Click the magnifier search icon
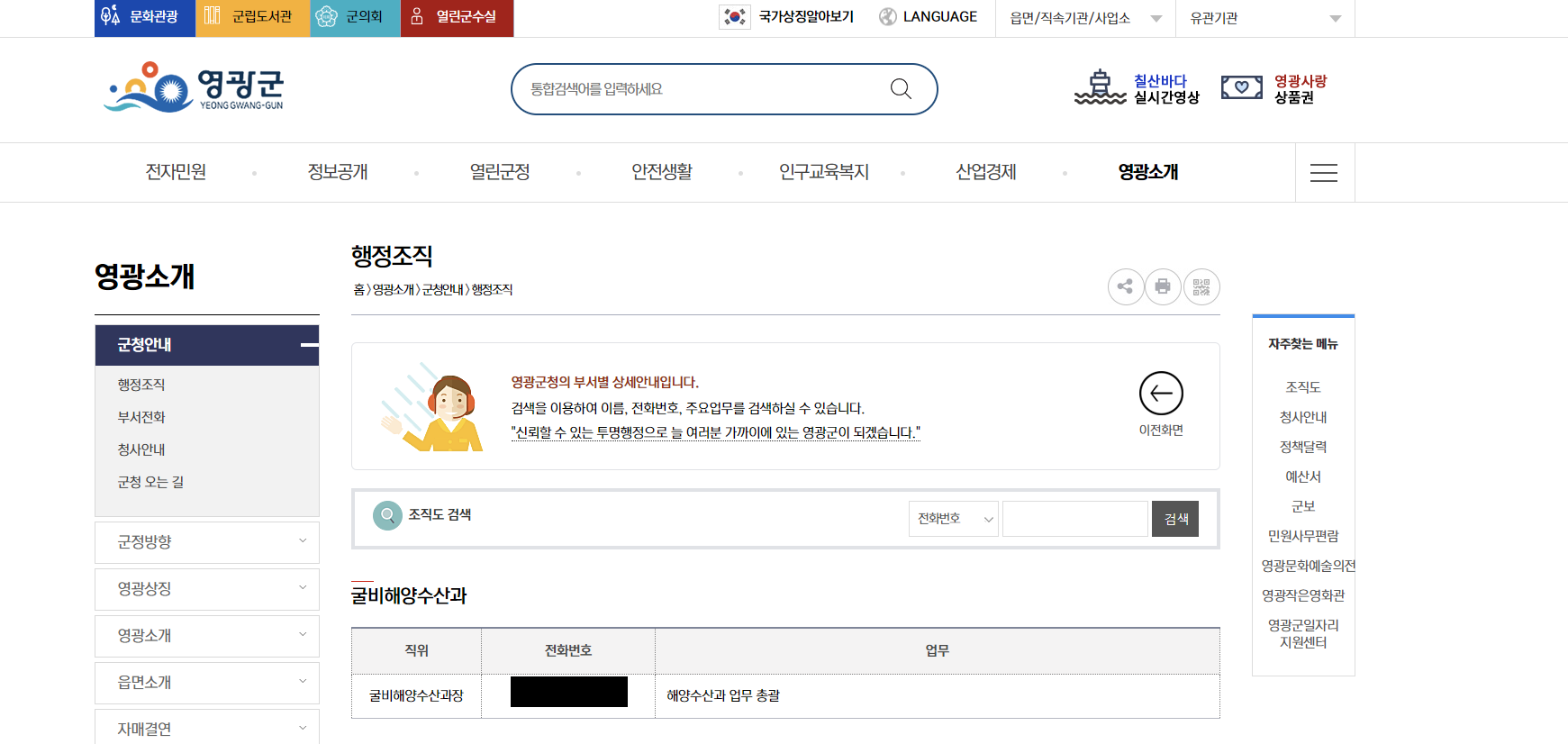 coord(901,88)
